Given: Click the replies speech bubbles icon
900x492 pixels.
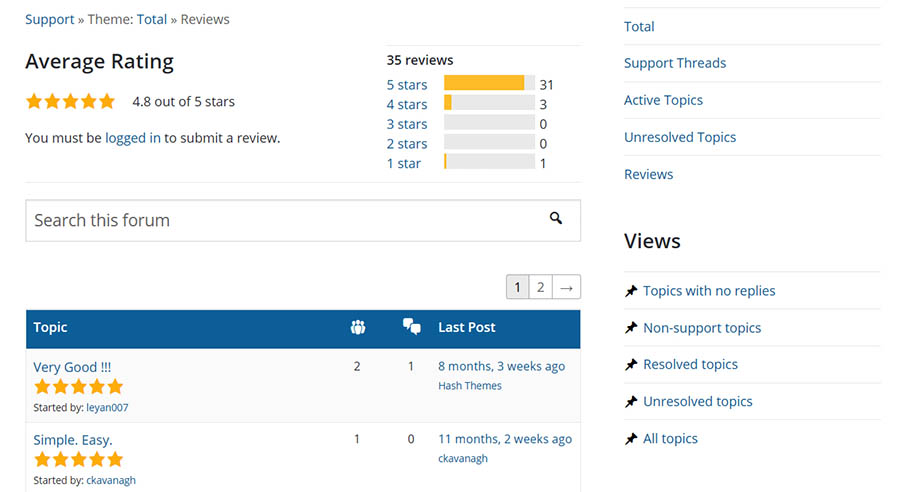Looking at the screenshot, I should [x=412, y=327].
